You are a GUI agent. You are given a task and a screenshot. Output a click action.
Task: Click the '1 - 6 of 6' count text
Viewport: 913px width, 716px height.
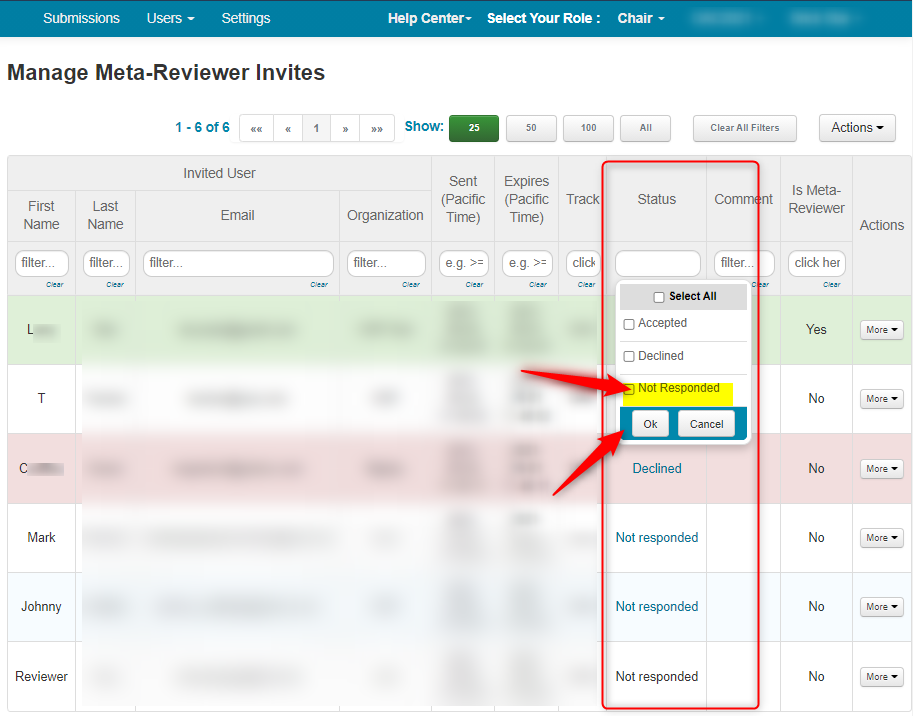coord(203,127)
